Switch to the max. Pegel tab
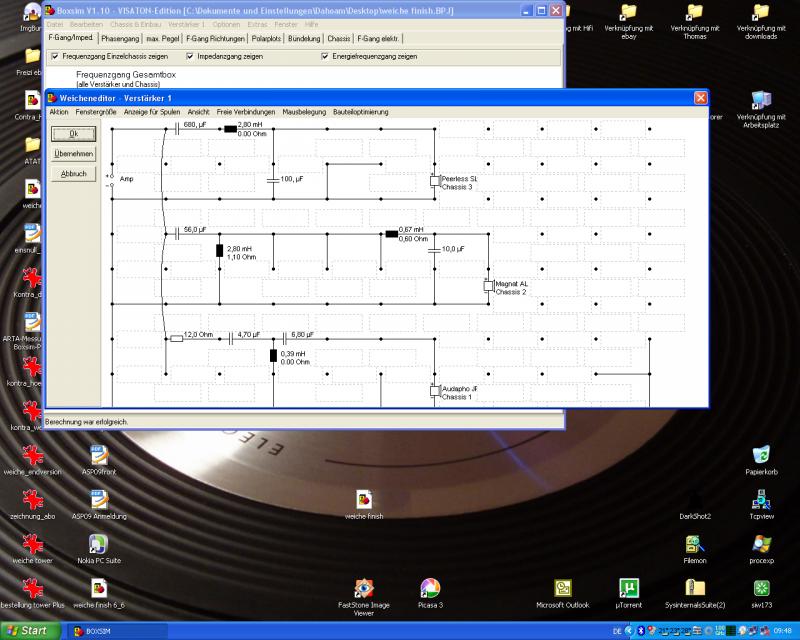 163,39
